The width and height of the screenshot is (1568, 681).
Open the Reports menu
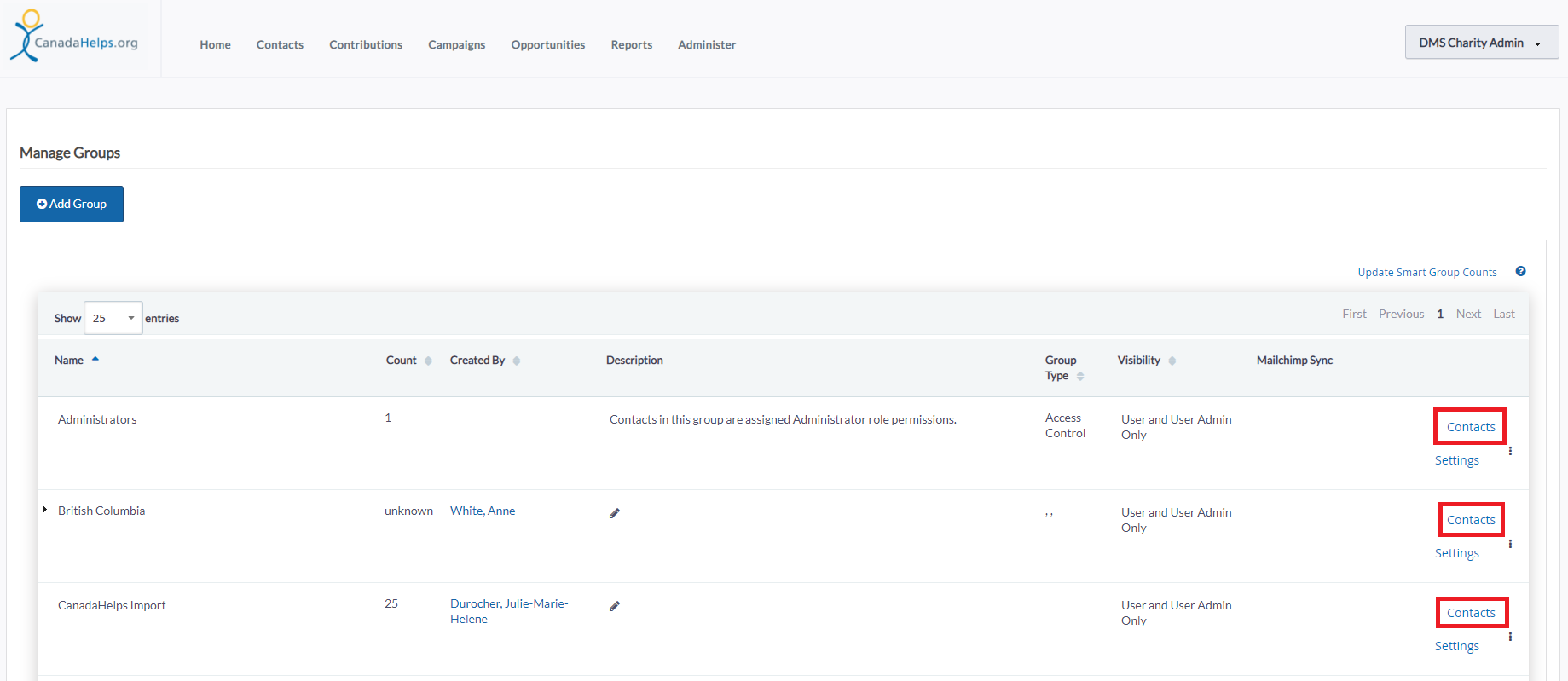(632, 44)
